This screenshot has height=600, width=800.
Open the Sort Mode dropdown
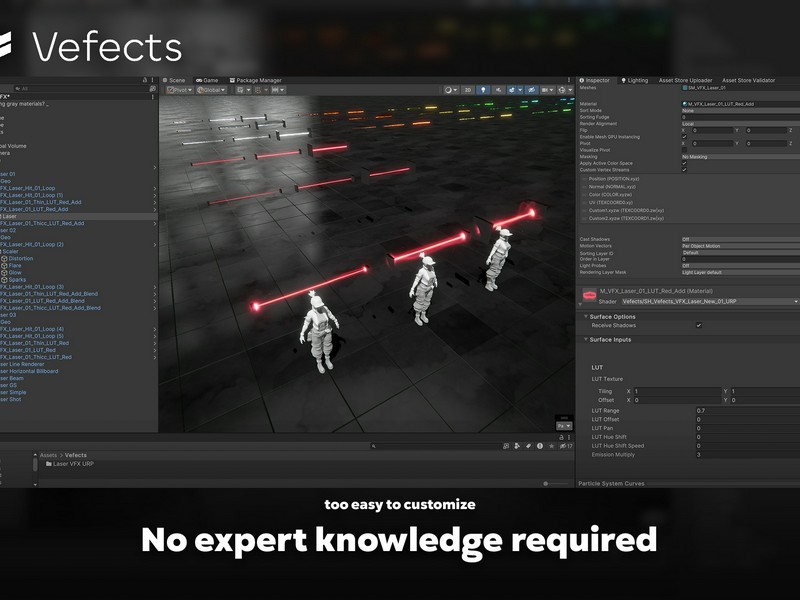[740, 110]
